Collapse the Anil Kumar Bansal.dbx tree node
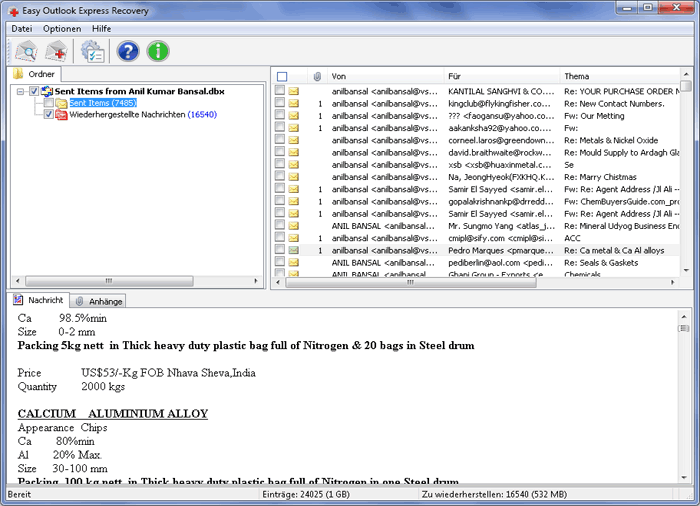 click(20, 92)
